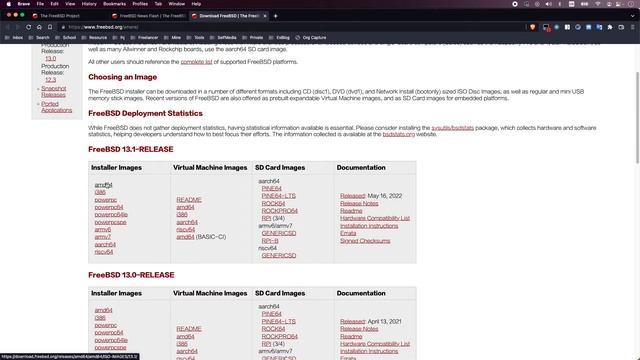The width and height of the screenshot is (640, 360).
Task: Open the File menu
Action: coord(40,4)
